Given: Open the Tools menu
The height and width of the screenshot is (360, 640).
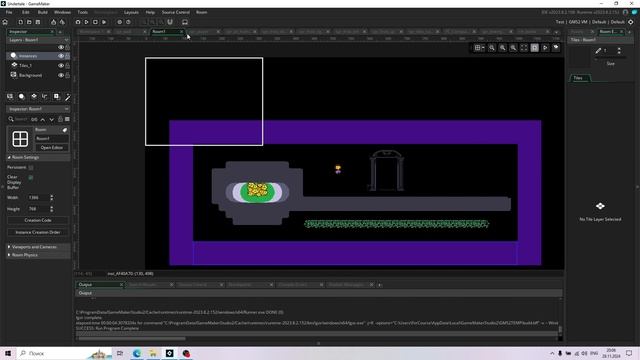Looking at the screenshot, I should (82, 12).
